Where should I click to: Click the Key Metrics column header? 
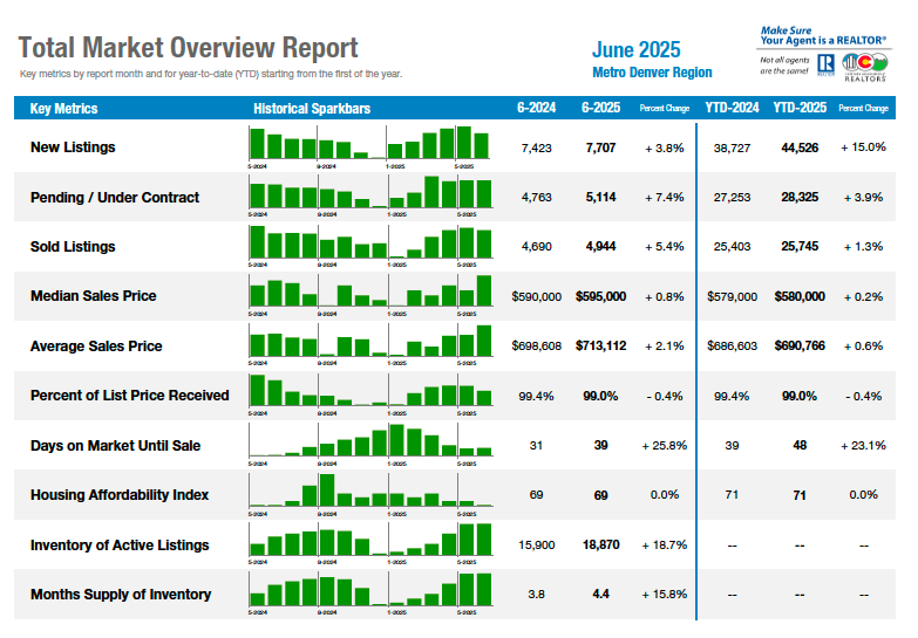(64, 108)
